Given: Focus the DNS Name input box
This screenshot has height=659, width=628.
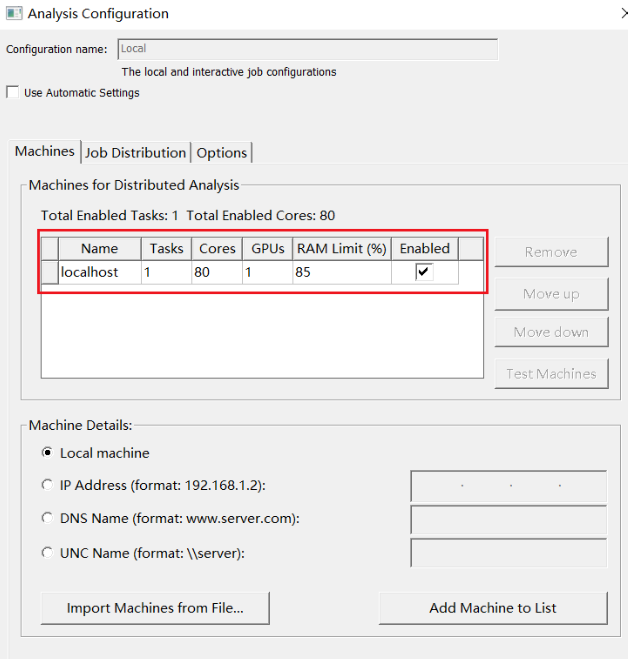Looking at the screenshot, I should (x=508, y=520).
